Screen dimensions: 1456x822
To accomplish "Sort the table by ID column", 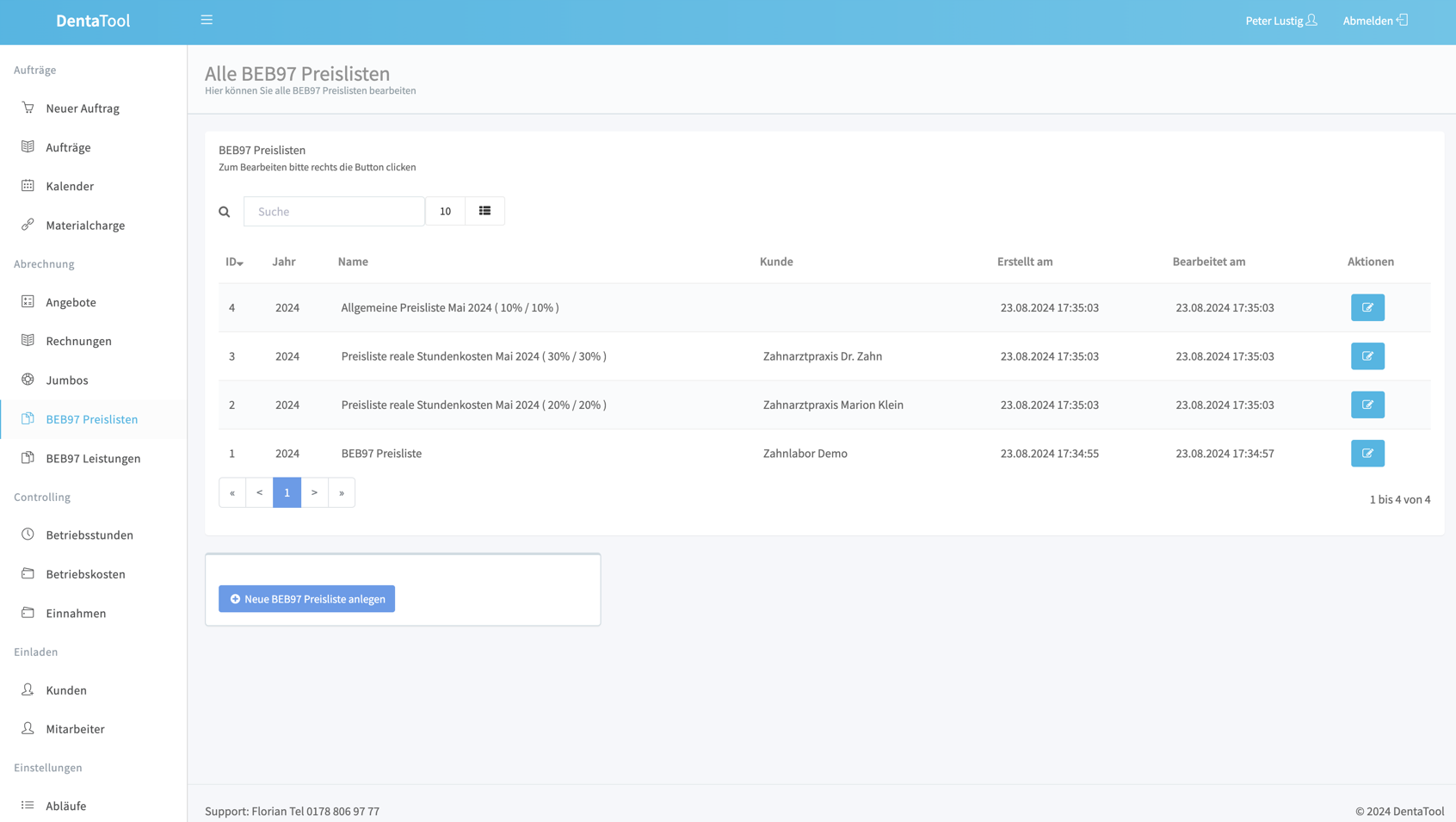I will coord(233,262).
